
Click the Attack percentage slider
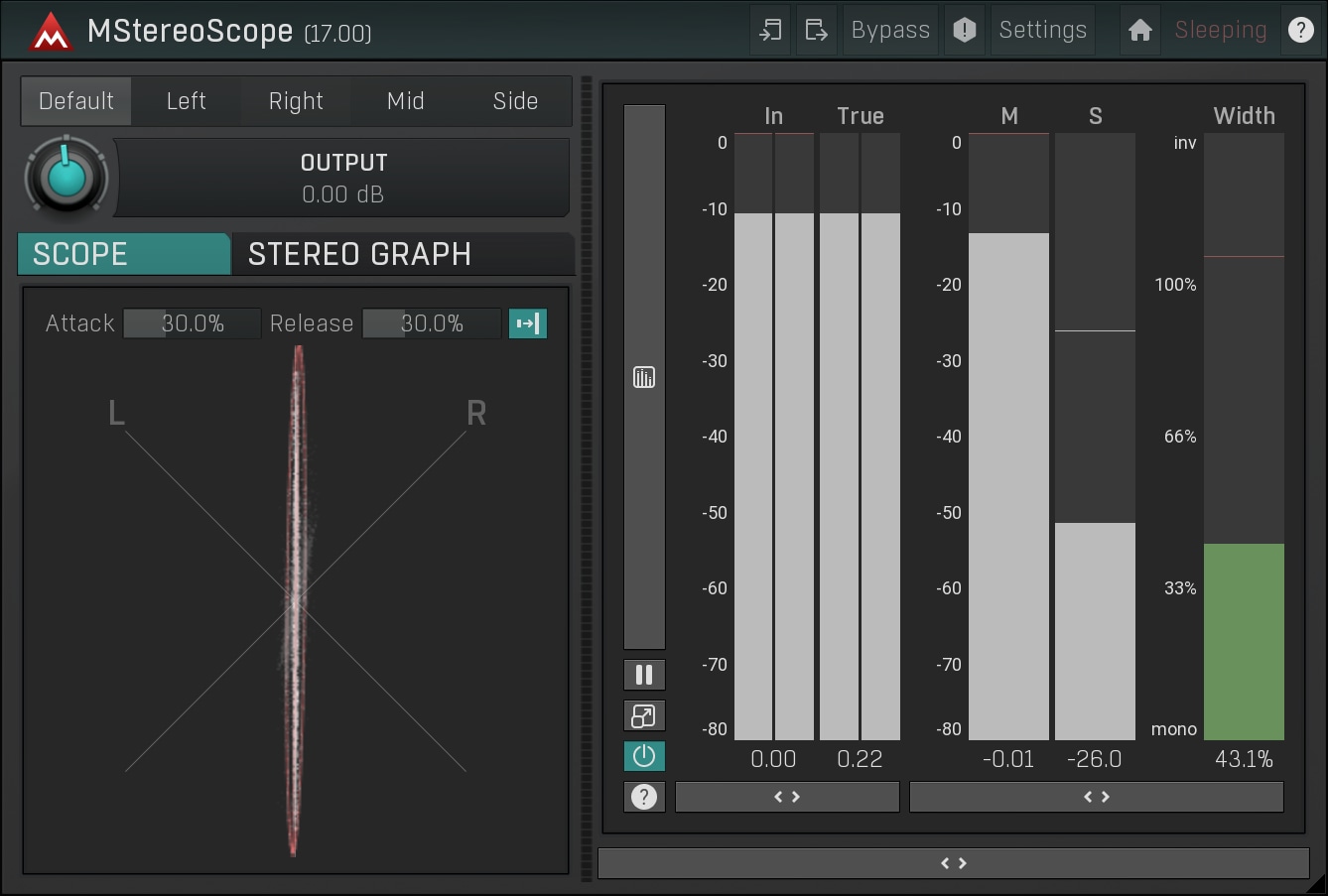tap(192, 323)
